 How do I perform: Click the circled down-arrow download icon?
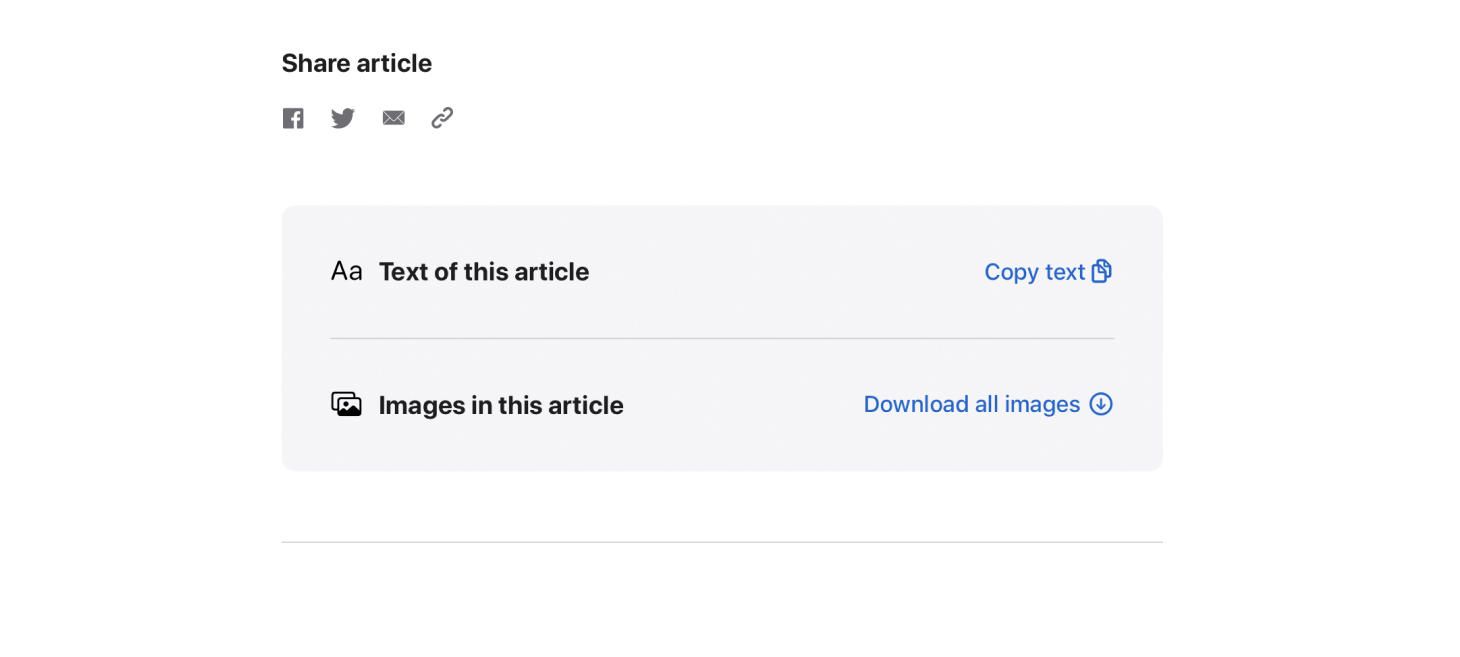(1101, 404)
